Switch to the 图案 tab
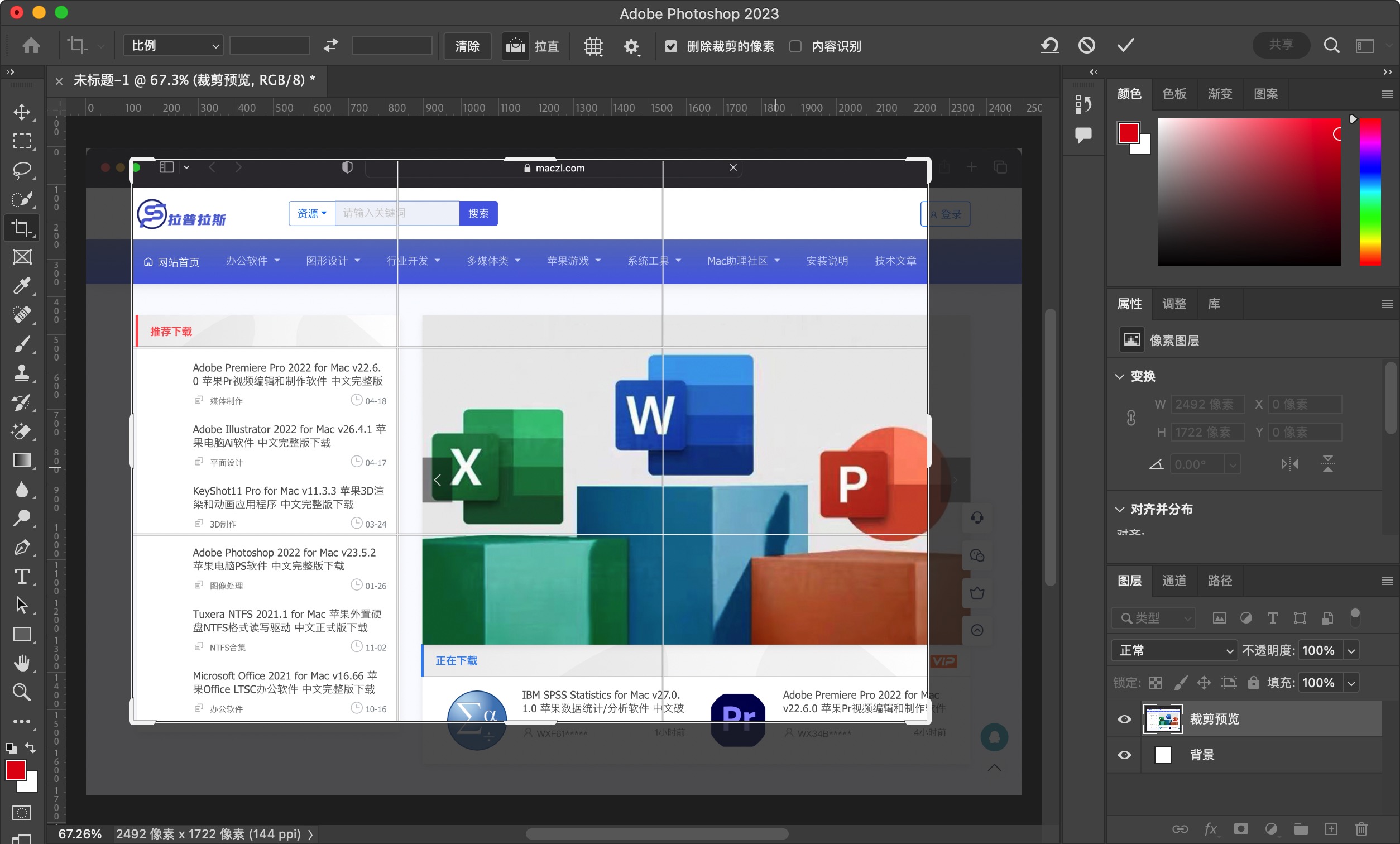Screen dimensions: 1400x844 tap(1265, 94)
